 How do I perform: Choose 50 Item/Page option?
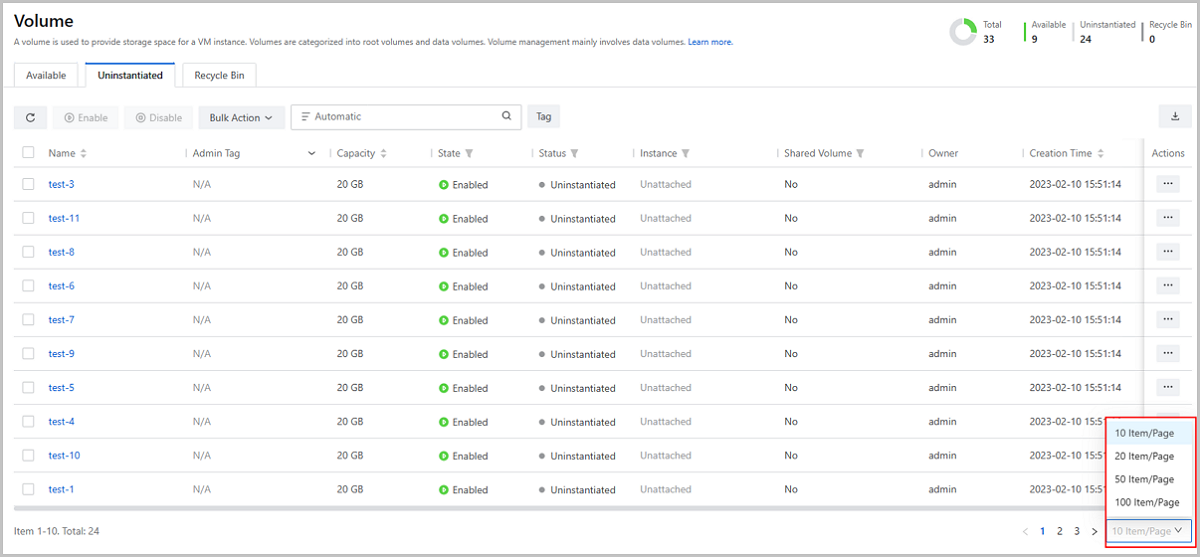(x=1144, y=479)
